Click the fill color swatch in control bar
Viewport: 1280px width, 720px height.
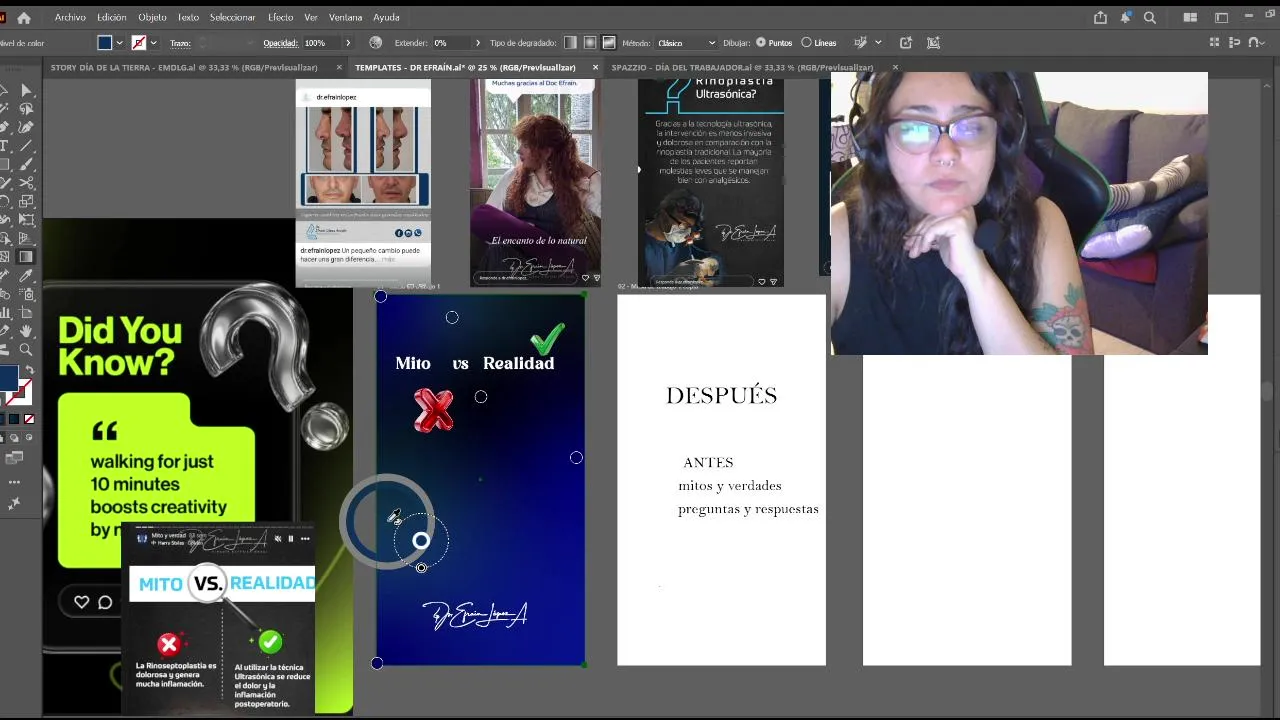(x=105, y=43)
